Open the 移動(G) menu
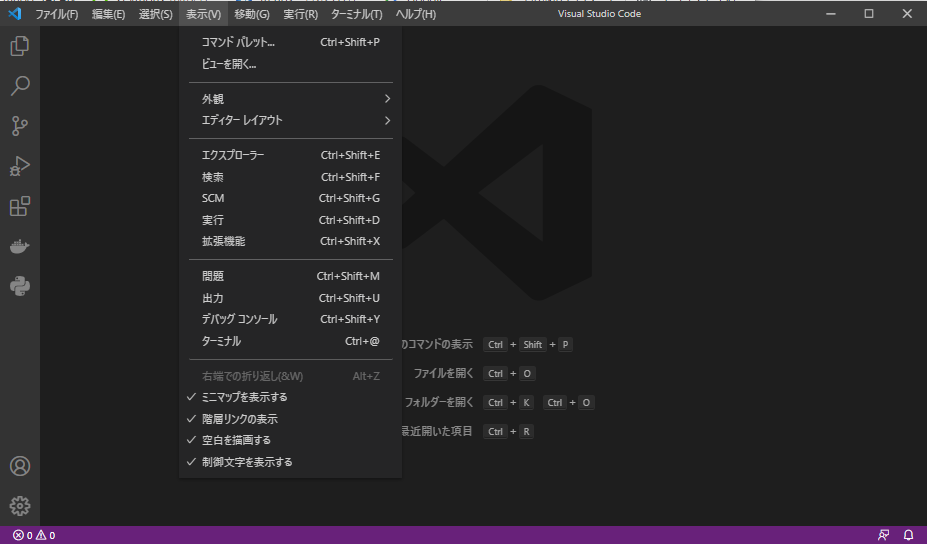The width and height of the screenshot is (927, 544). [252, 14]
